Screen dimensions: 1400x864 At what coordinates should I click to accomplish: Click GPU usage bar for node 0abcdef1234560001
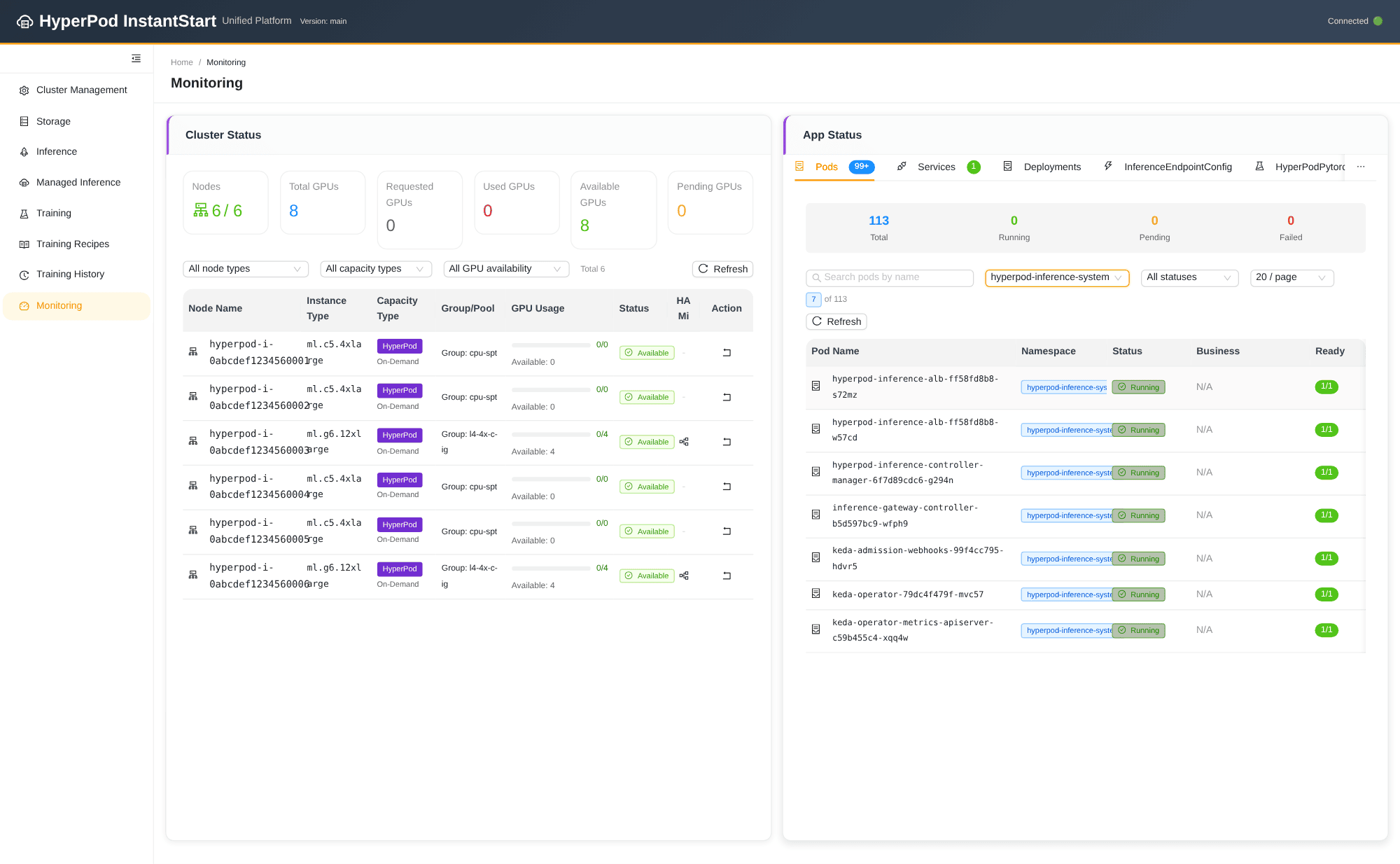tap(551, 345)
